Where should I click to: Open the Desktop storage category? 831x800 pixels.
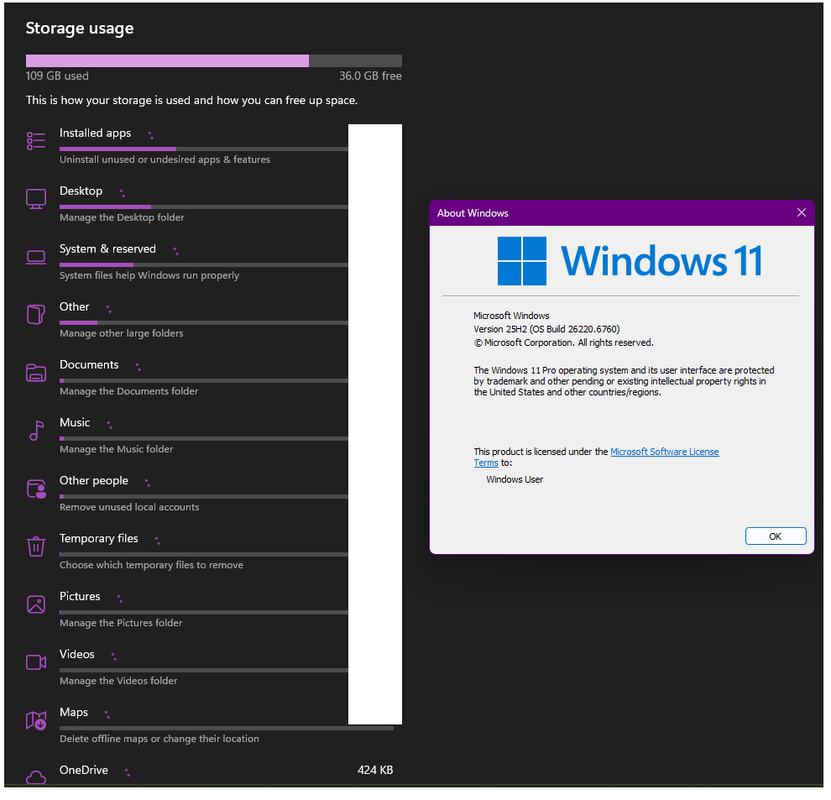(x=214, y=204)
